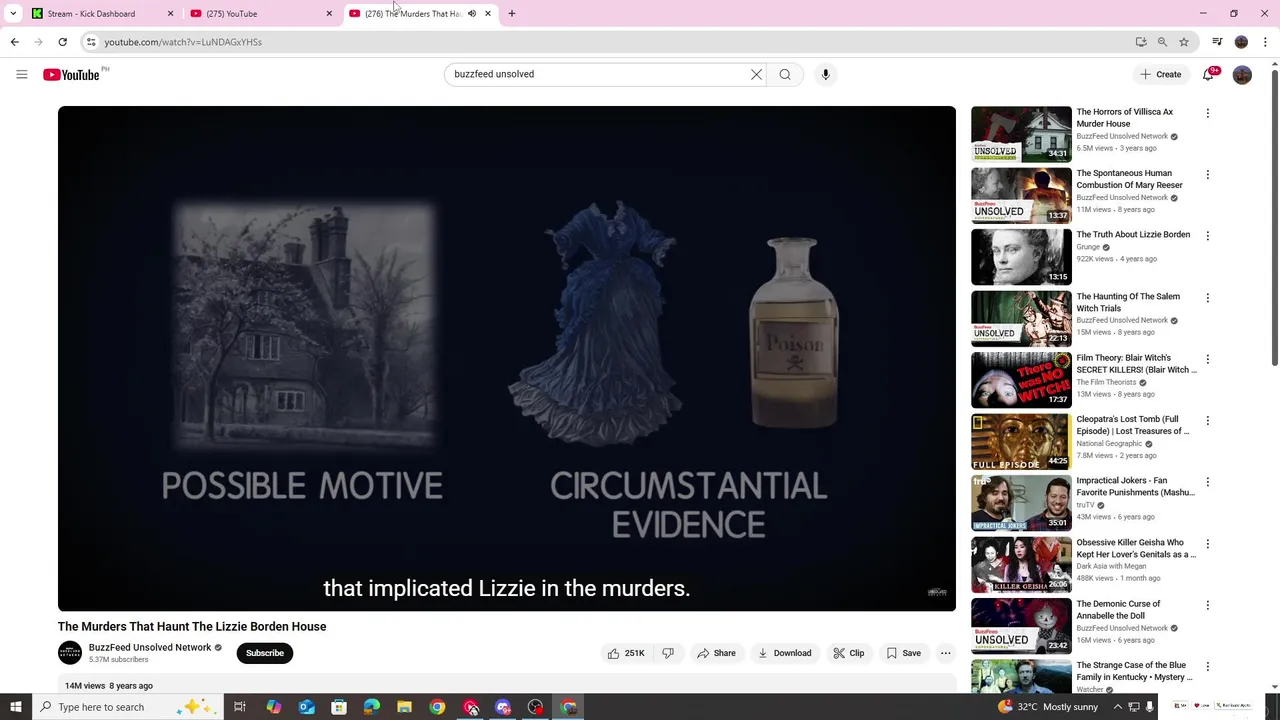Open the tab search dropdown arrow
The image size is (1280, 720).
(13, 14)
